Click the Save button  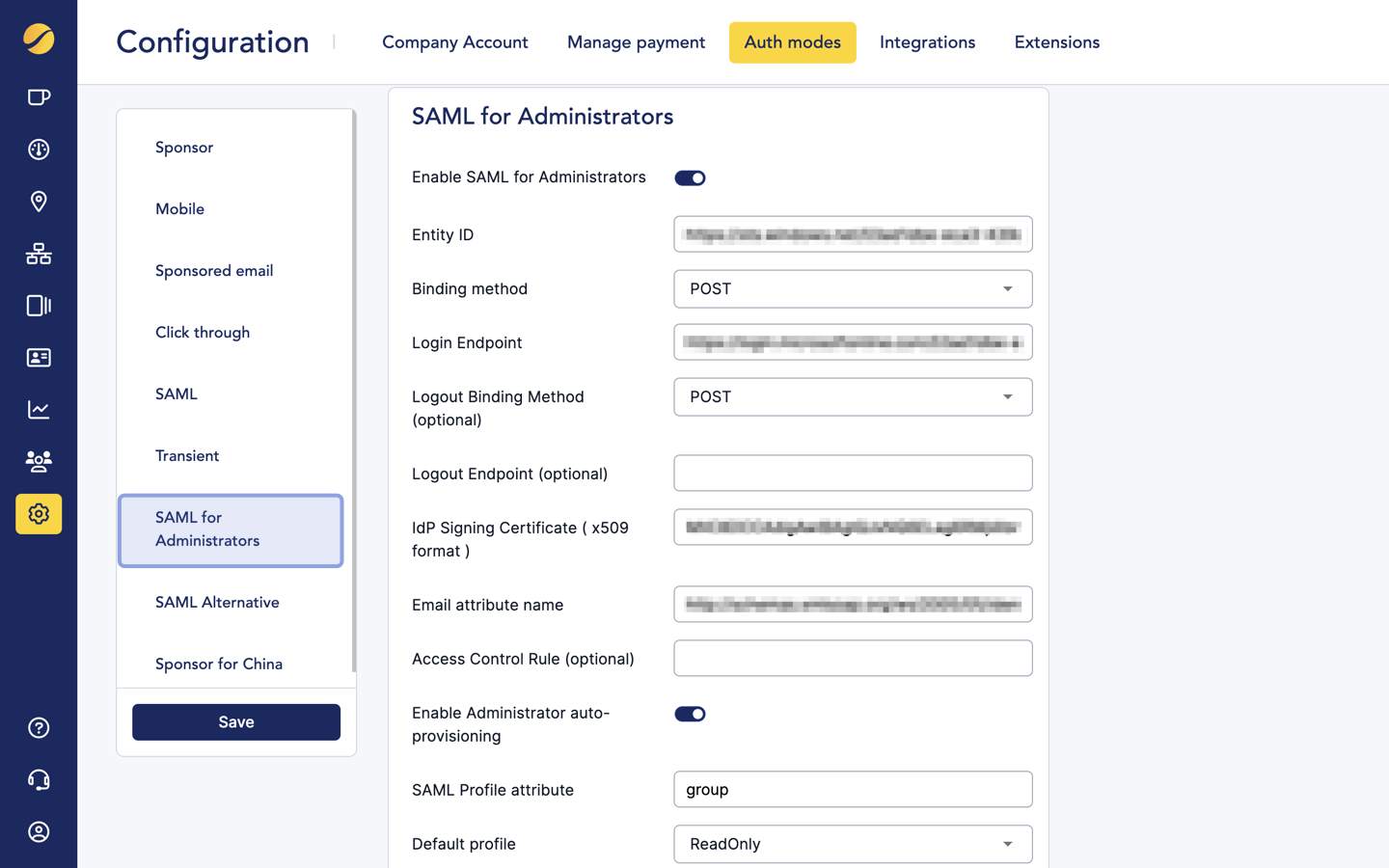[x=235, y=721]
